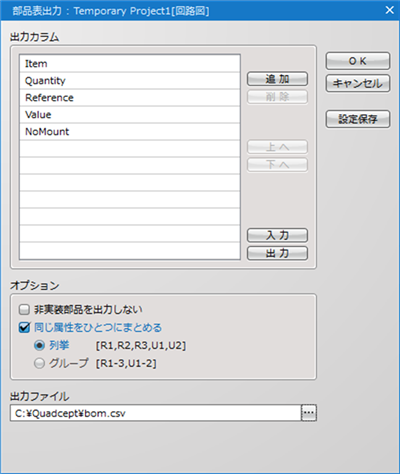Click the 削除 (Delete) button
The image size is (400, 474).
(x=277, y=97)
